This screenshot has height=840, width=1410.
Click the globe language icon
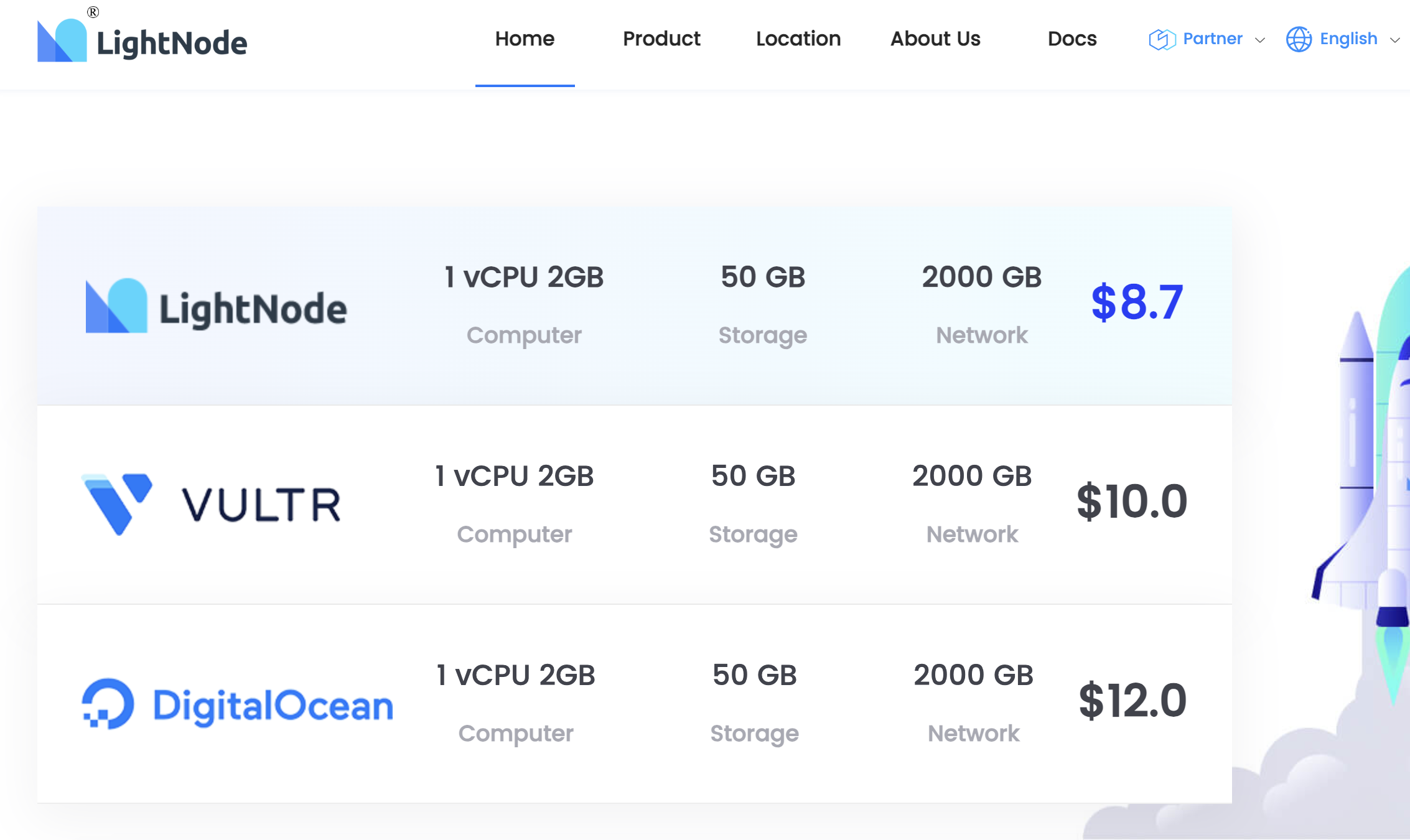[1299, 39]
